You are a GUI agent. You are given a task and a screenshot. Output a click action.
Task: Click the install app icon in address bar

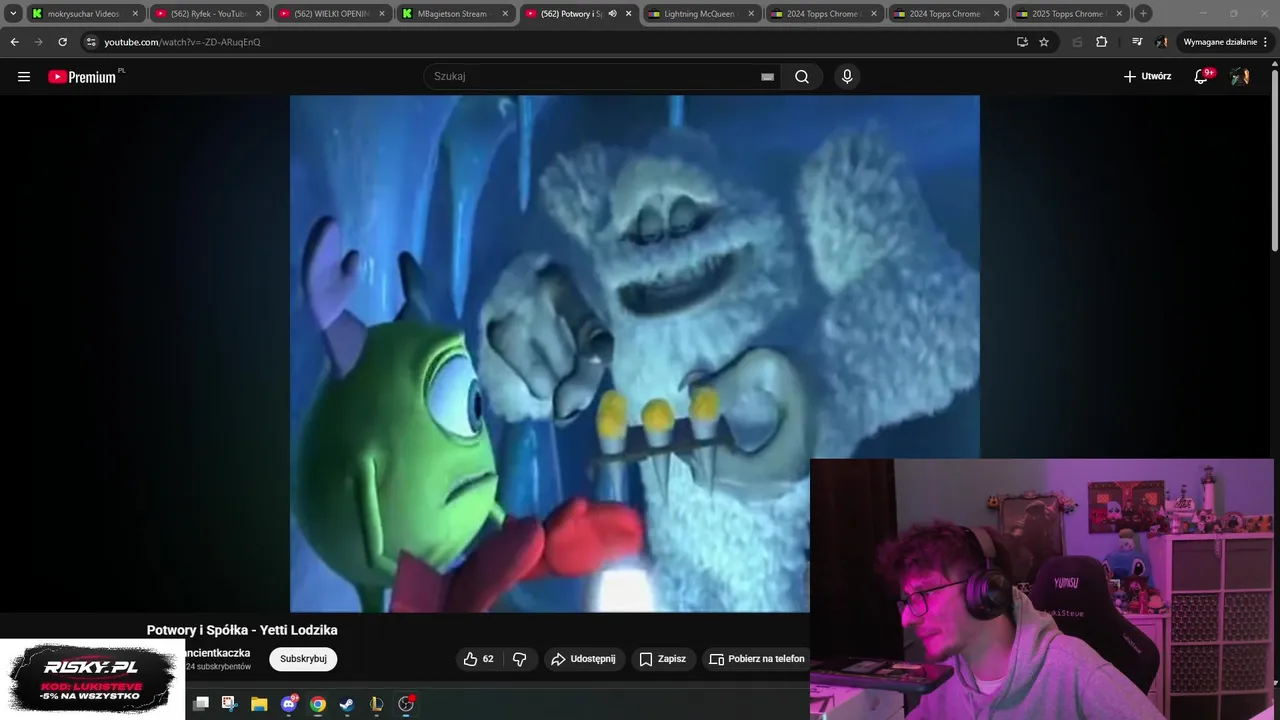coord(1022,42)
